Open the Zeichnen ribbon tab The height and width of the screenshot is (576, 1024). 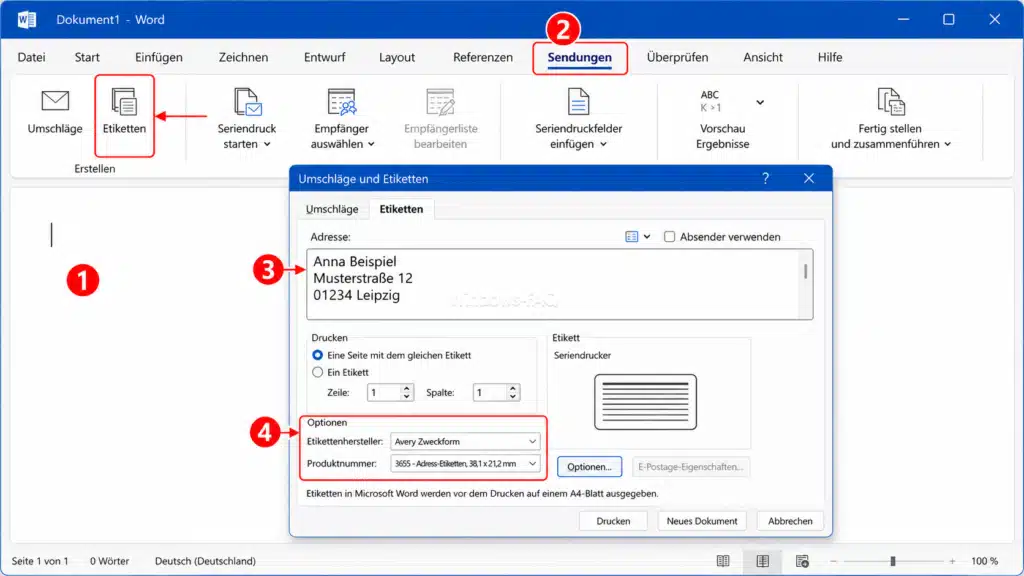(x=244, y=57)
